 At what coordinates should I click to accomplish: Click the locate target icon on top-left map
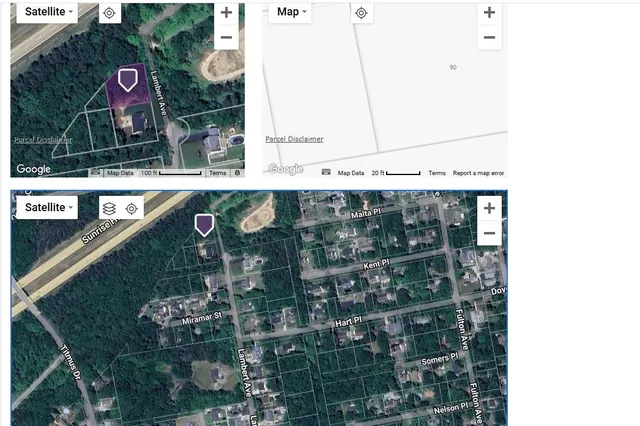(x=110, y=13)
